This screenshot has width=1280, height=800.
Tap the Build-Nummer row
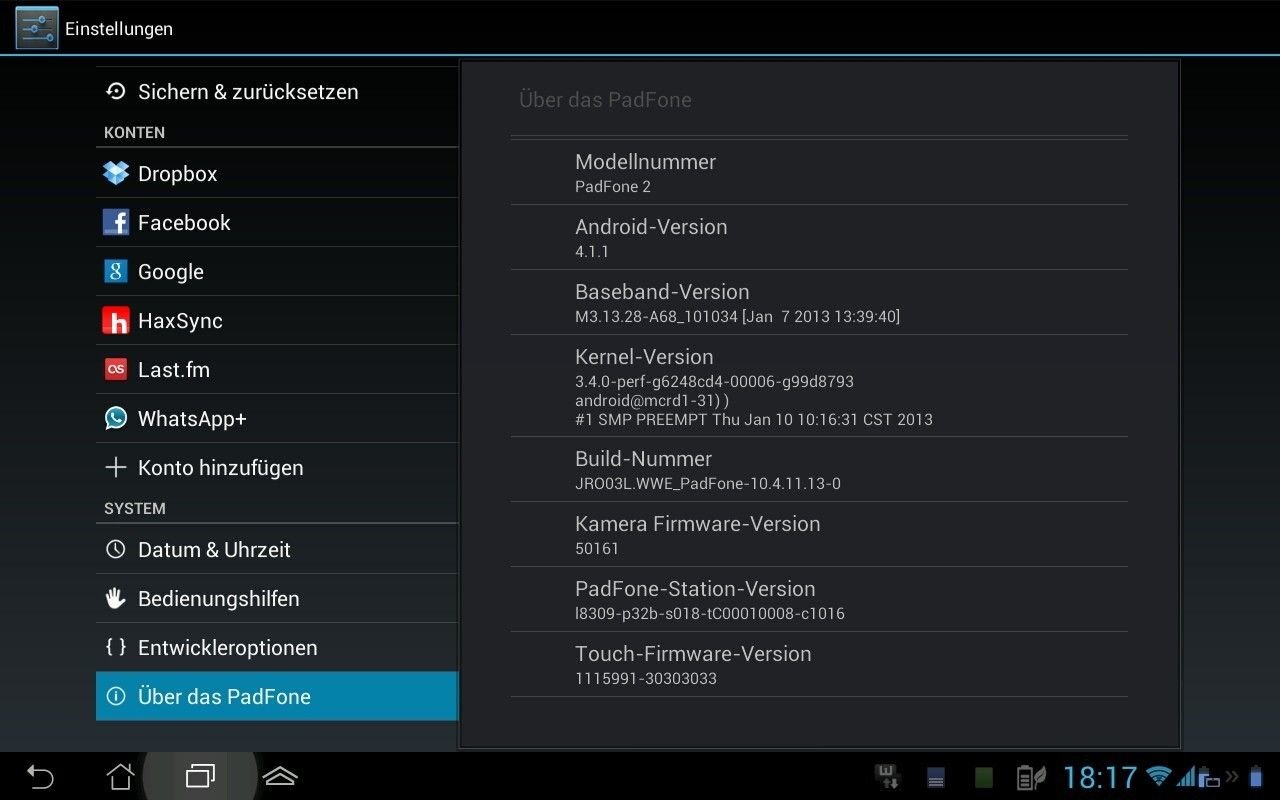point(819,469)
